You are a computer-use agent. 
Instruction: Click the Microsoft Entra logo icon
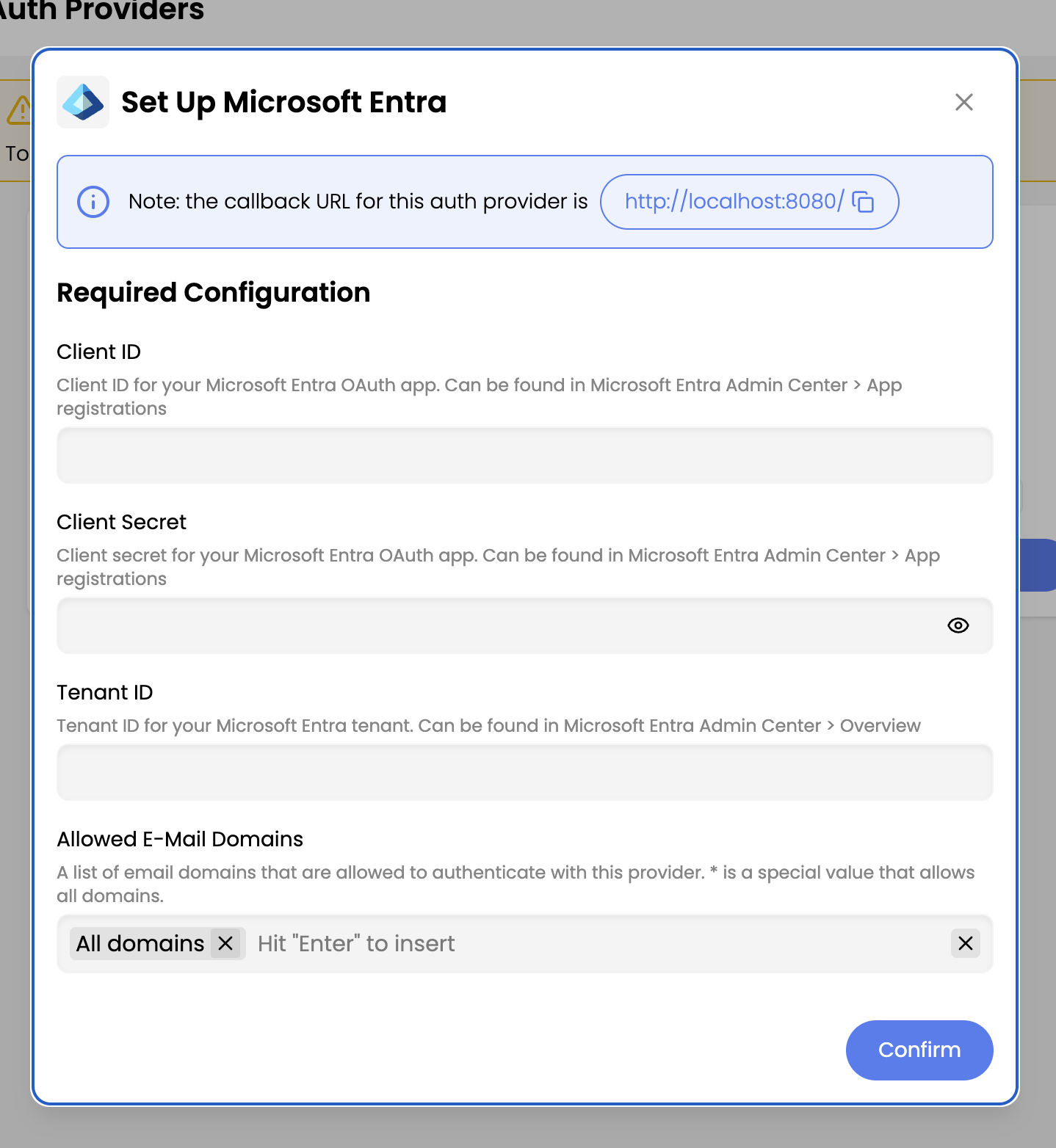(82, 102)
